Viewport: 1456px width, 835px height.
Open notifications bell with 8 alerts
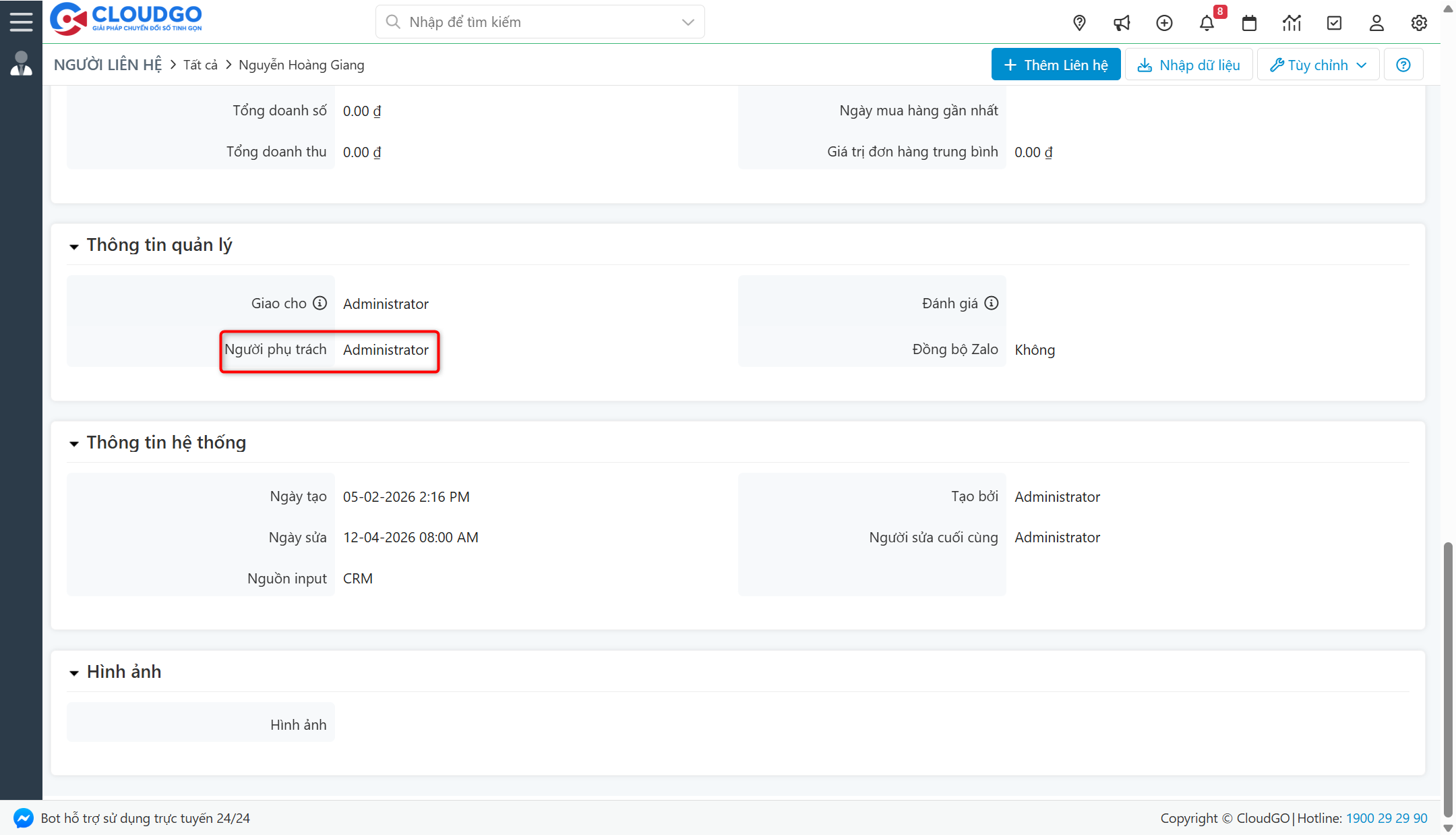(x=1207, y=22)
